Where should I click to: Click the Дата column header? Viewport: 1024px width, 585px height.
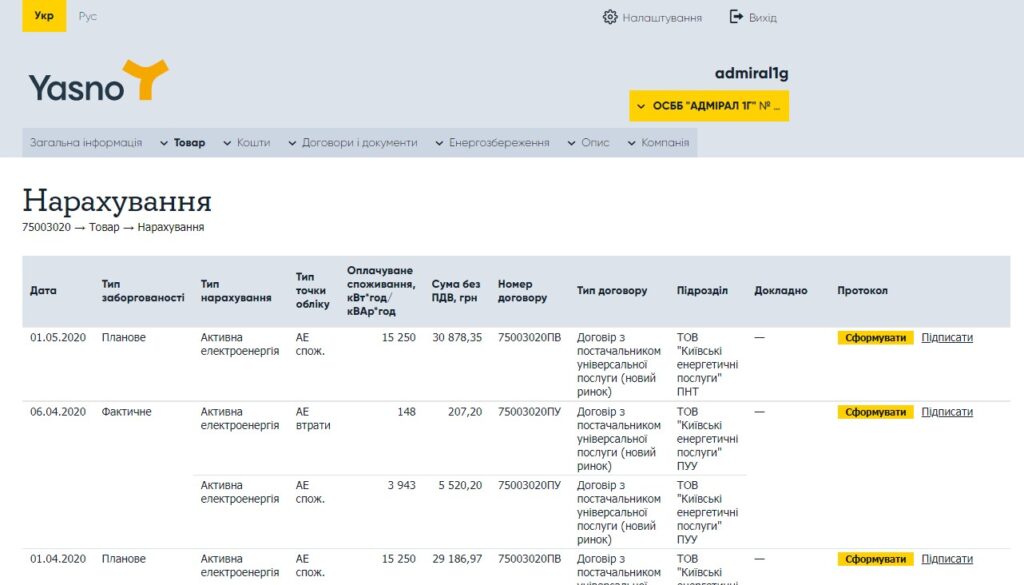coord(43,291)
